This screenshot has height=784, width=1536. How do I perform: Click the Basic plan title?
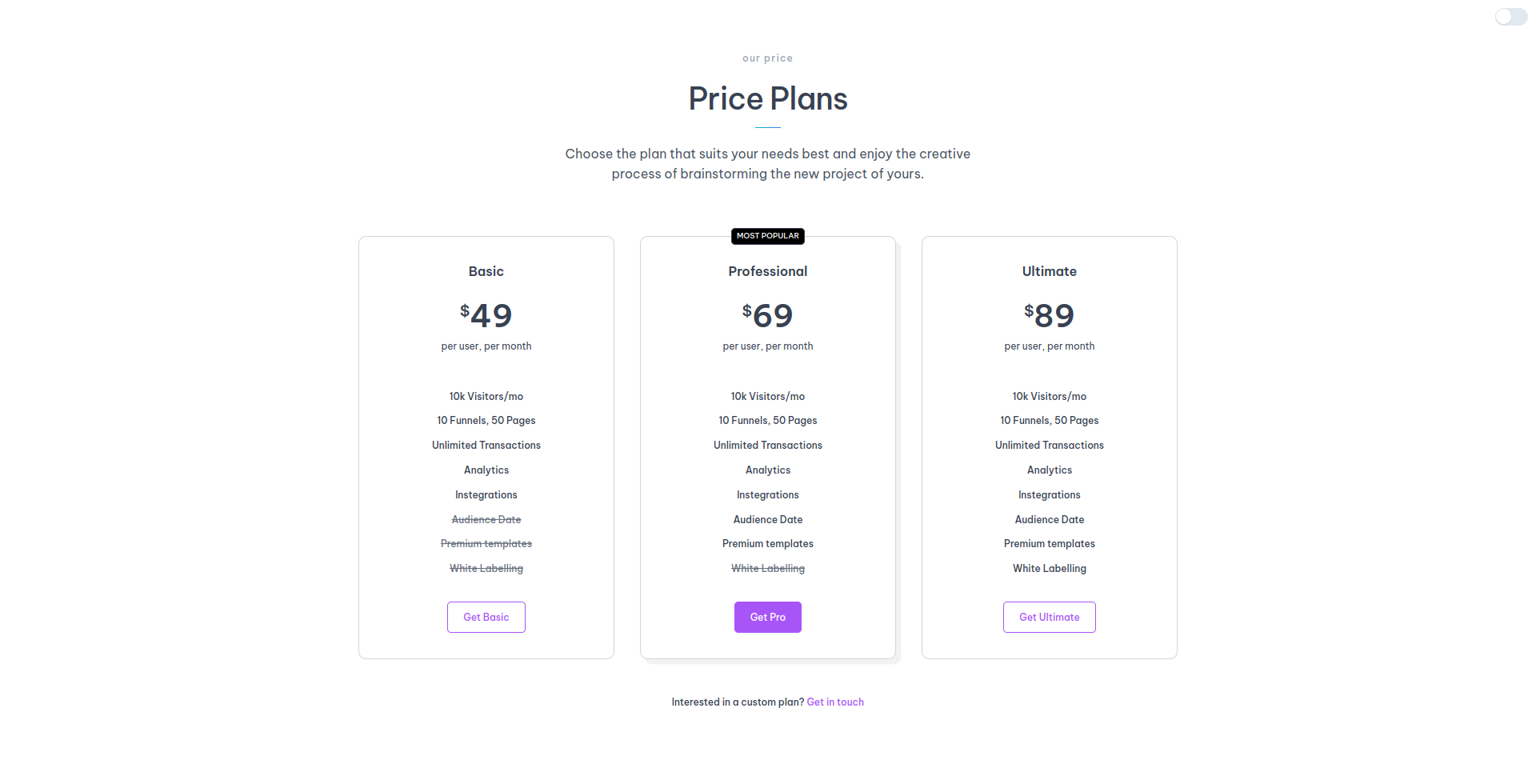click(486, 271)
